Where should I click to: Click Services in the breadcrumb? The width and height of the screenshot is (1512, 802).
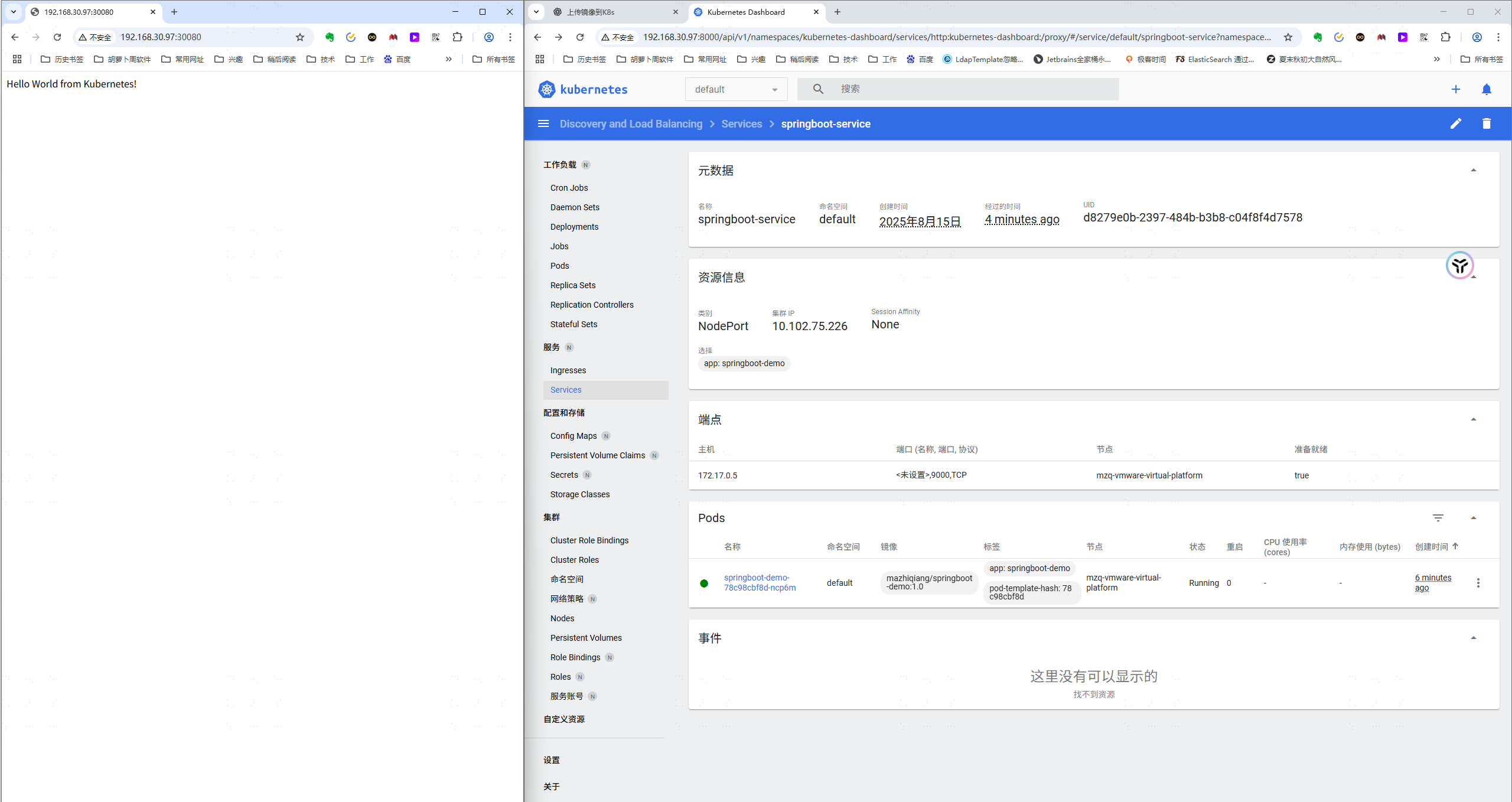741,123
